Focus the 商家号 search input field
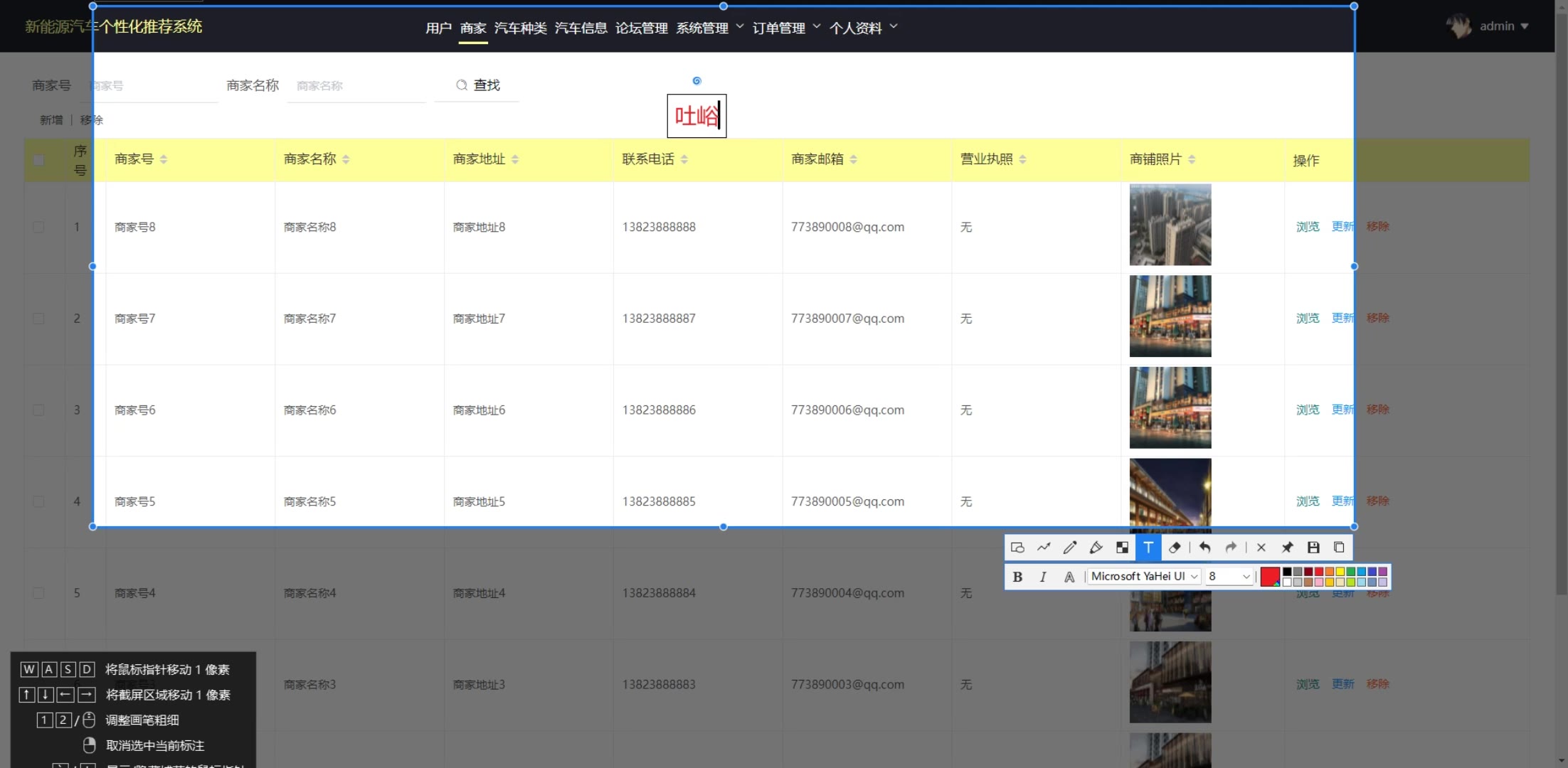 (x=149, y=86)
